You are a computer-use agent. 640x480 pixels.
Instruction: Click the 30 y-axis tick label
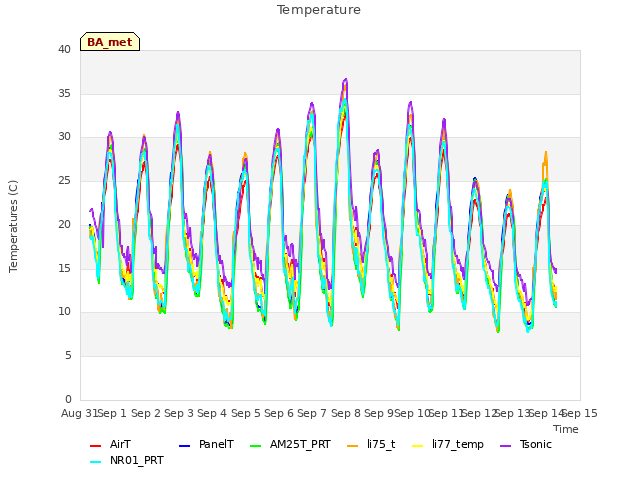(x=64, y=137)
